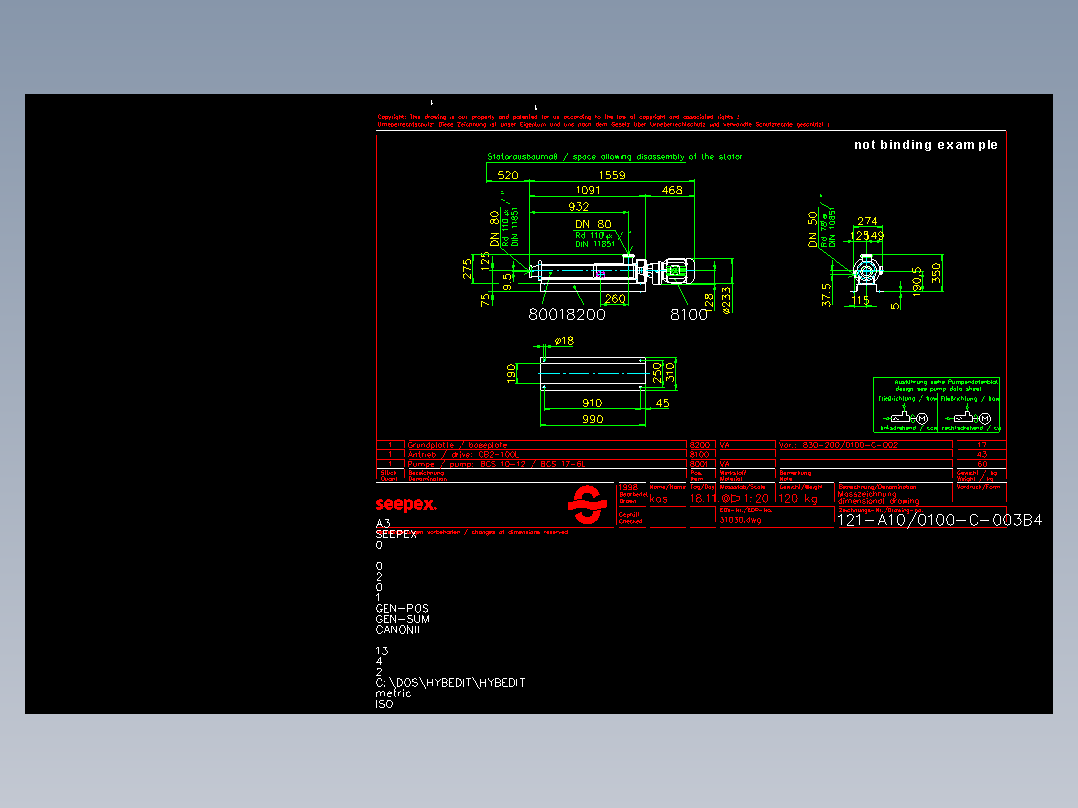The width and height of the screenshot is (1078, 808).
Task: Click the motor 'M' circle in the ccw diagram
Action: (922, 418)
